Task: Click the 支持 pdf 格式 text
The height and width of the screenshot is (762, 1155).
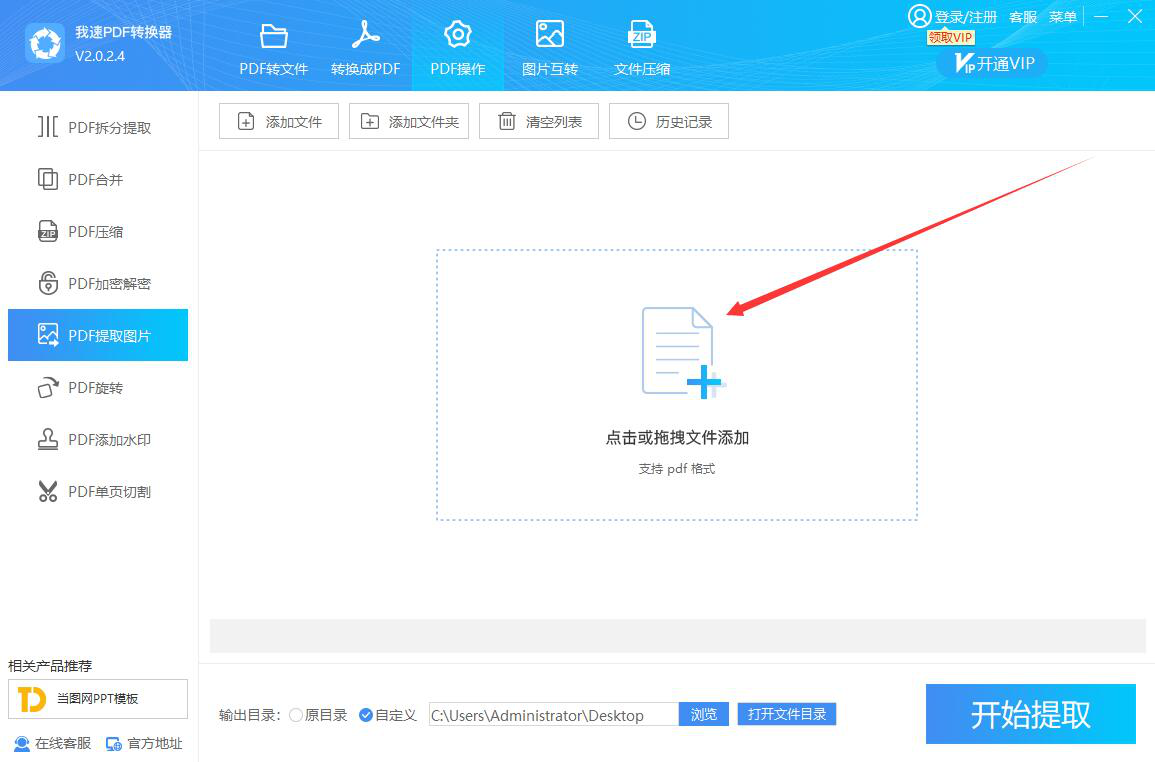Action: pos(677,469)
